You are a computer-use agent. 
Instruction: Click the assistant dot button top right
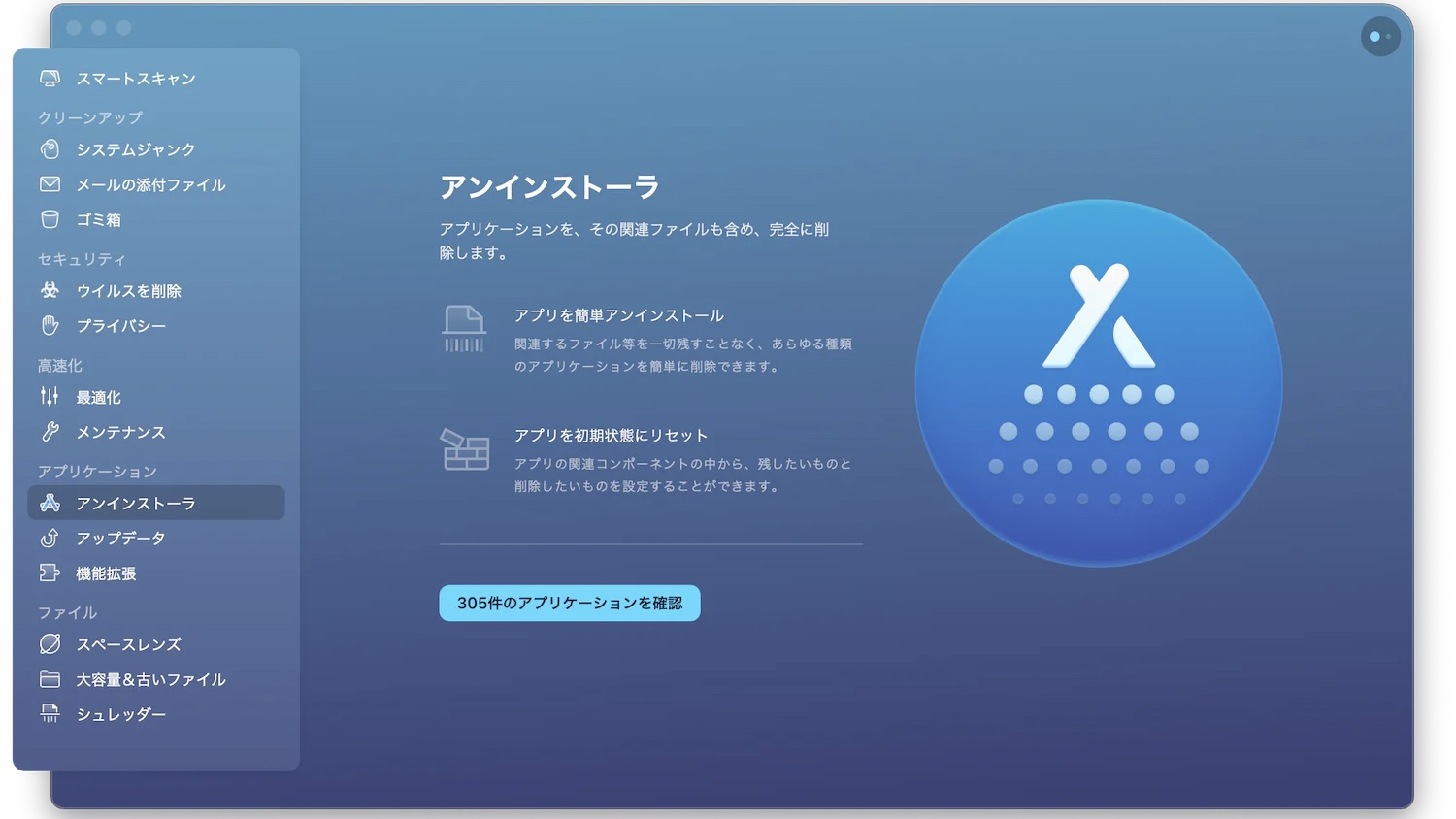point(1379,37)
